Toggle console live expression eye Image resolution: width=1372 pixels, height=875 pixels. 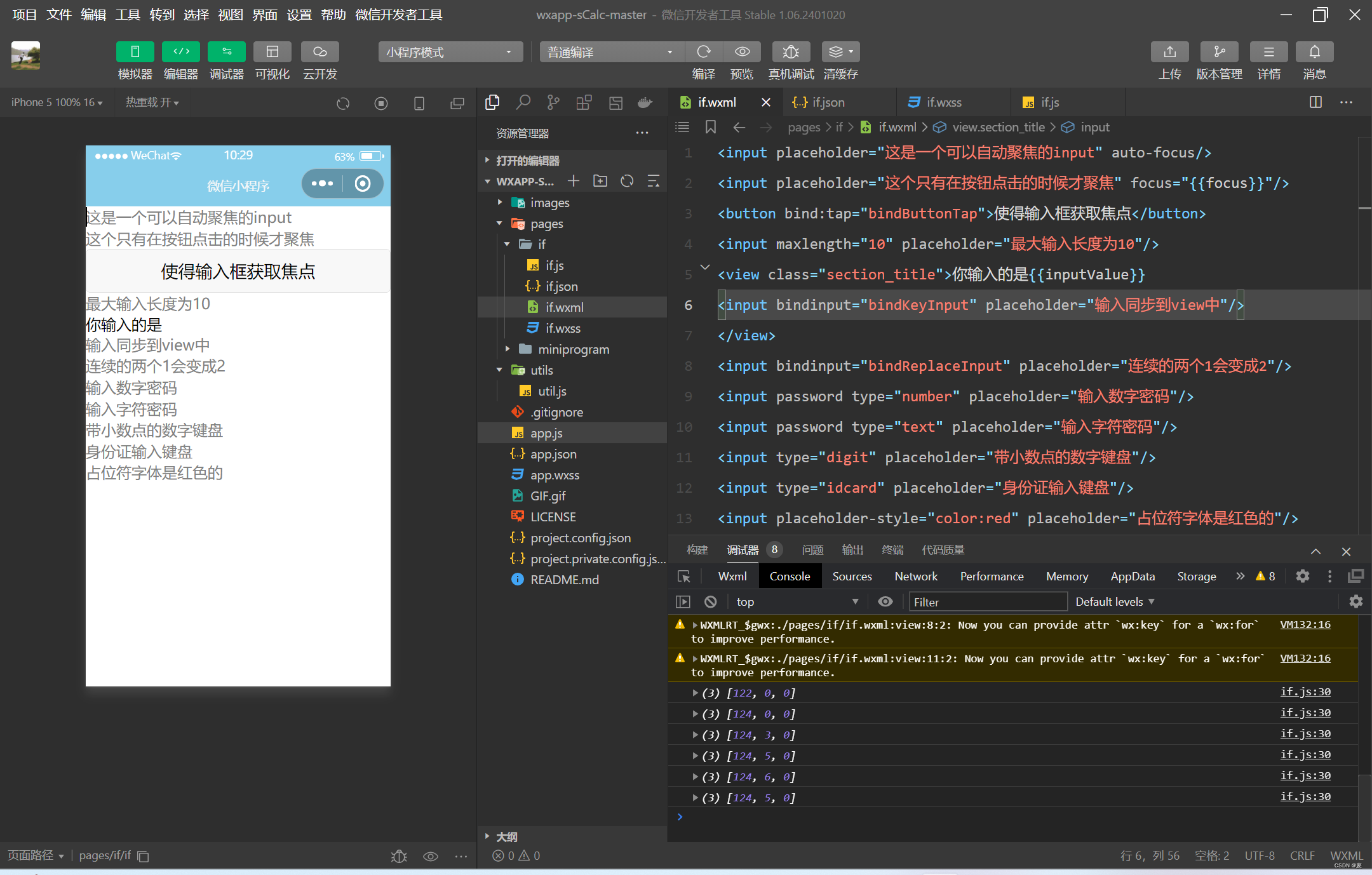coord(885,601)
